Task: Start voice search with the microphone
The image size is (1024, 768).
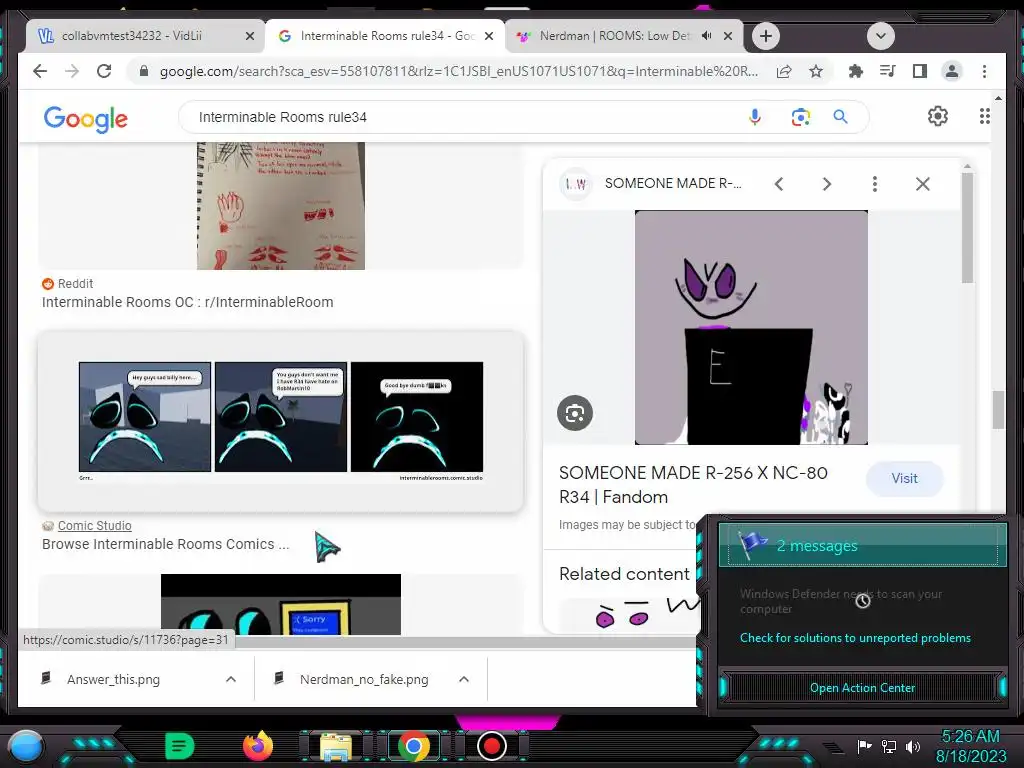Action: (754, 117)
